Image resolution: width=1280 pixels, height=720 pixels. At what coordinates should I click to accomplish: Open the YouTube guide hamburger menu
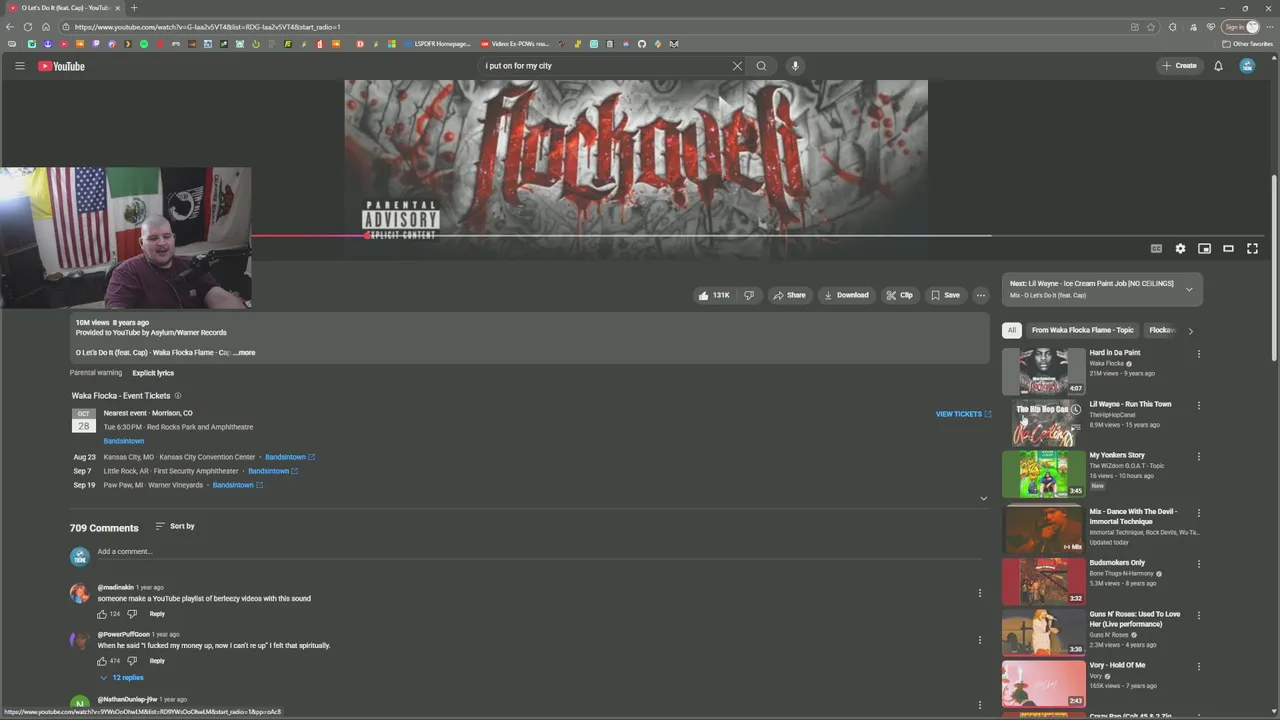[19, 66]
